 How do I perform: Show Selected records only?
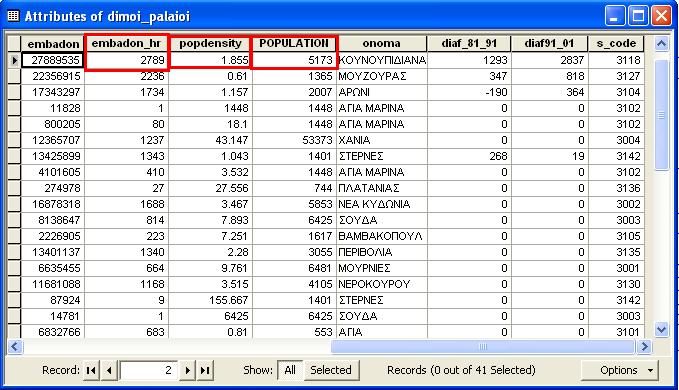point(331,371)
